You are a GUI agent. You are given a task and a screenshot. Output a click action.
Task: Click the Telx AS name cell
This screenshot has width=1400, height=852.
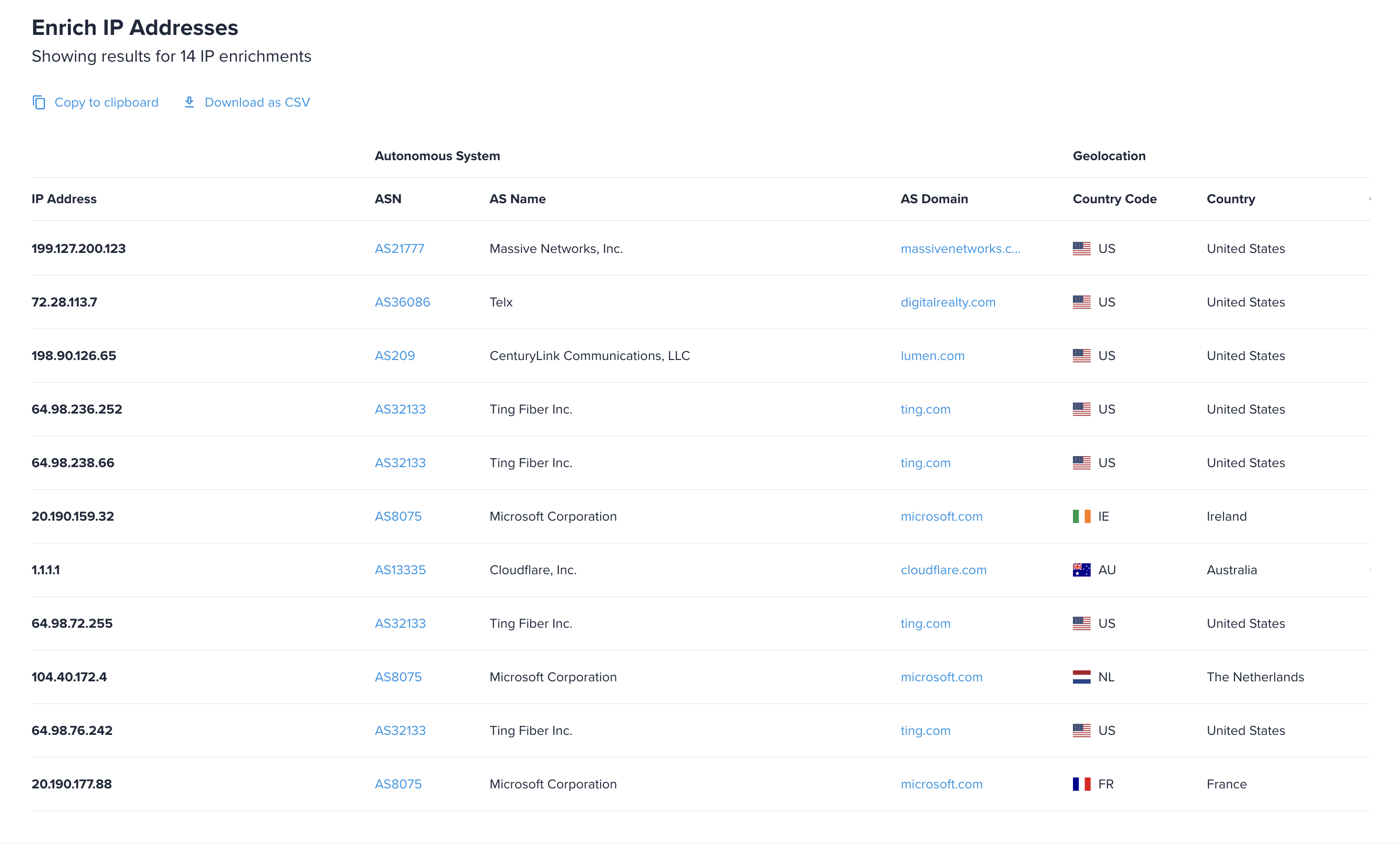tap(501, 302)
